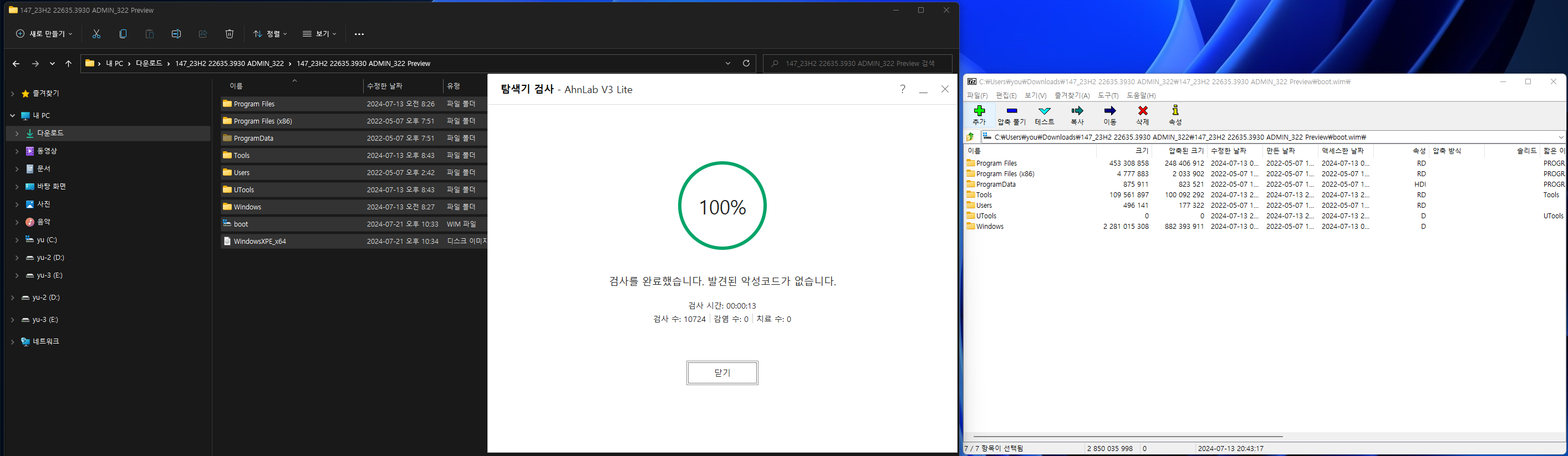
Task: Click the 7-Zip 복사 (Copy) icon
Action: 1077,111
